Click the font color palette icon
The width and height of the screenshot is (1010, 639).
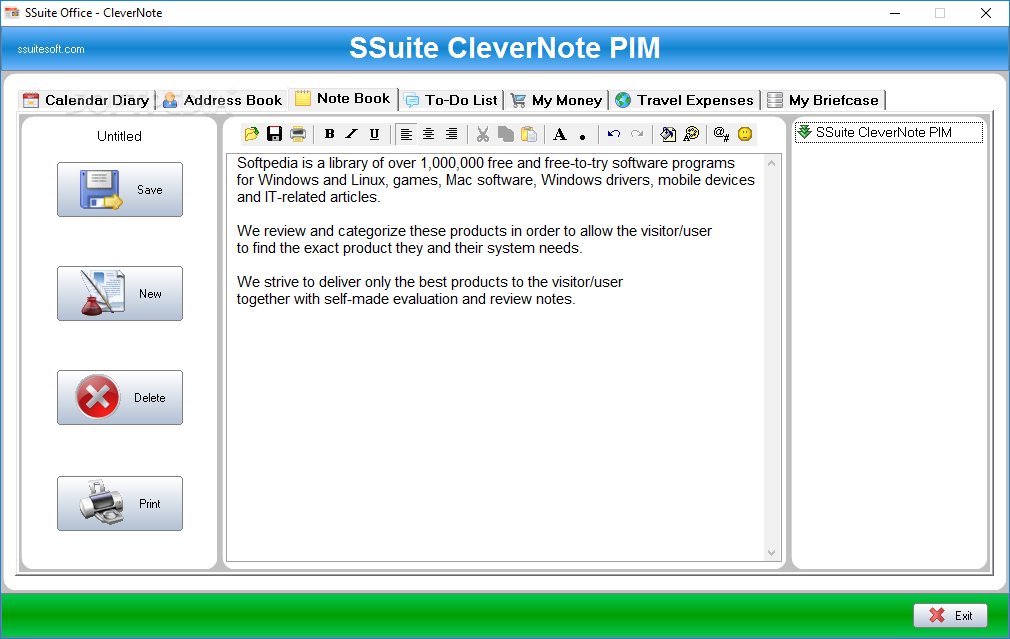pos(691,134)
